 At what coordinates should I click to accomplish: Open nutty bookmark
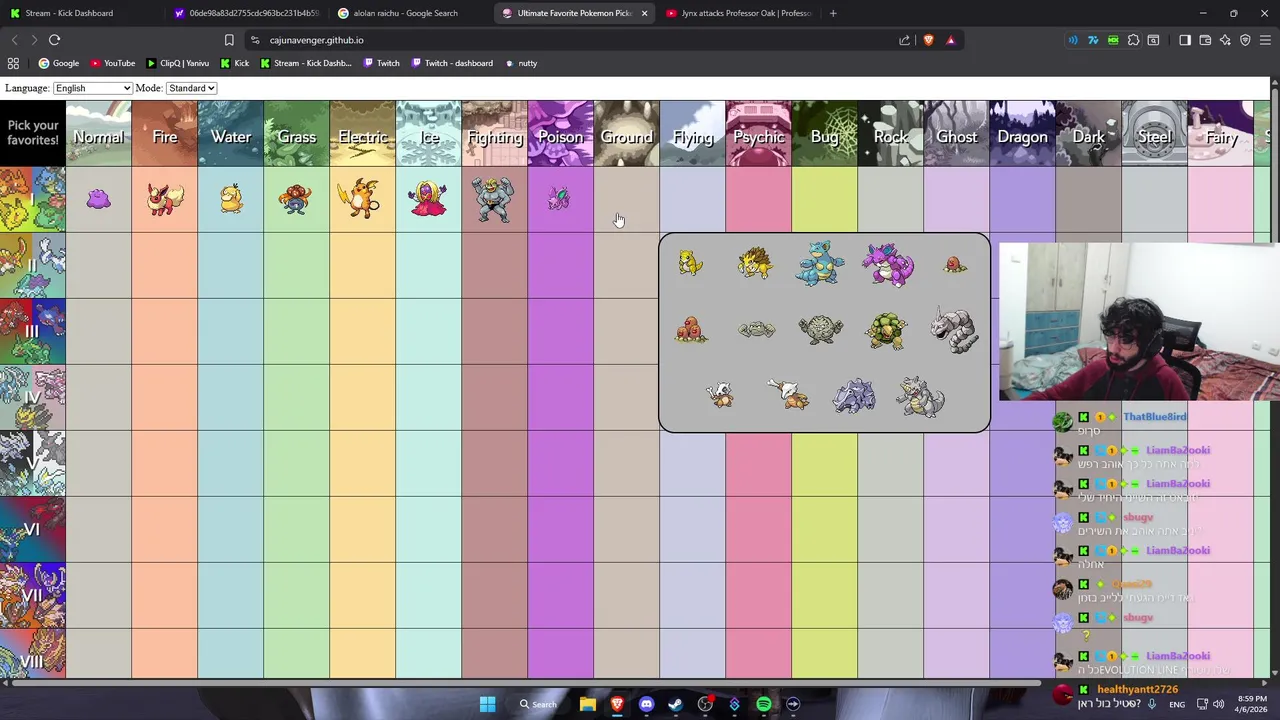(x=520, y=63)
